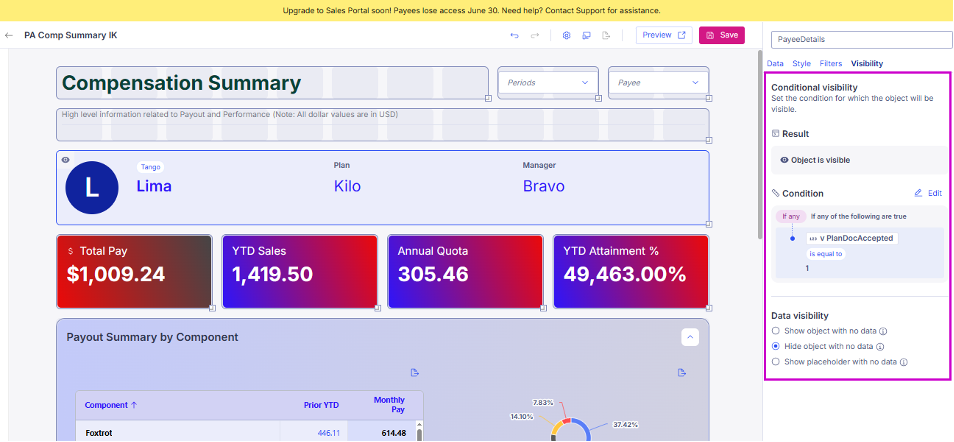954x442 pixels.
Task: Click info icon beside Show object with no data
Action: 883,331
